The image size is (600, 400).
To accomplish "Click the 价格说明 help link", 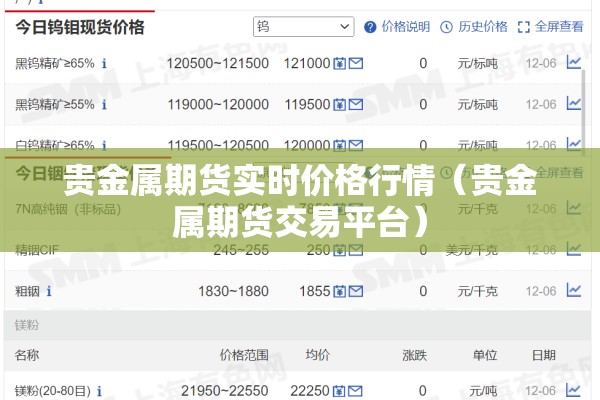I will (x=406, y=27).
